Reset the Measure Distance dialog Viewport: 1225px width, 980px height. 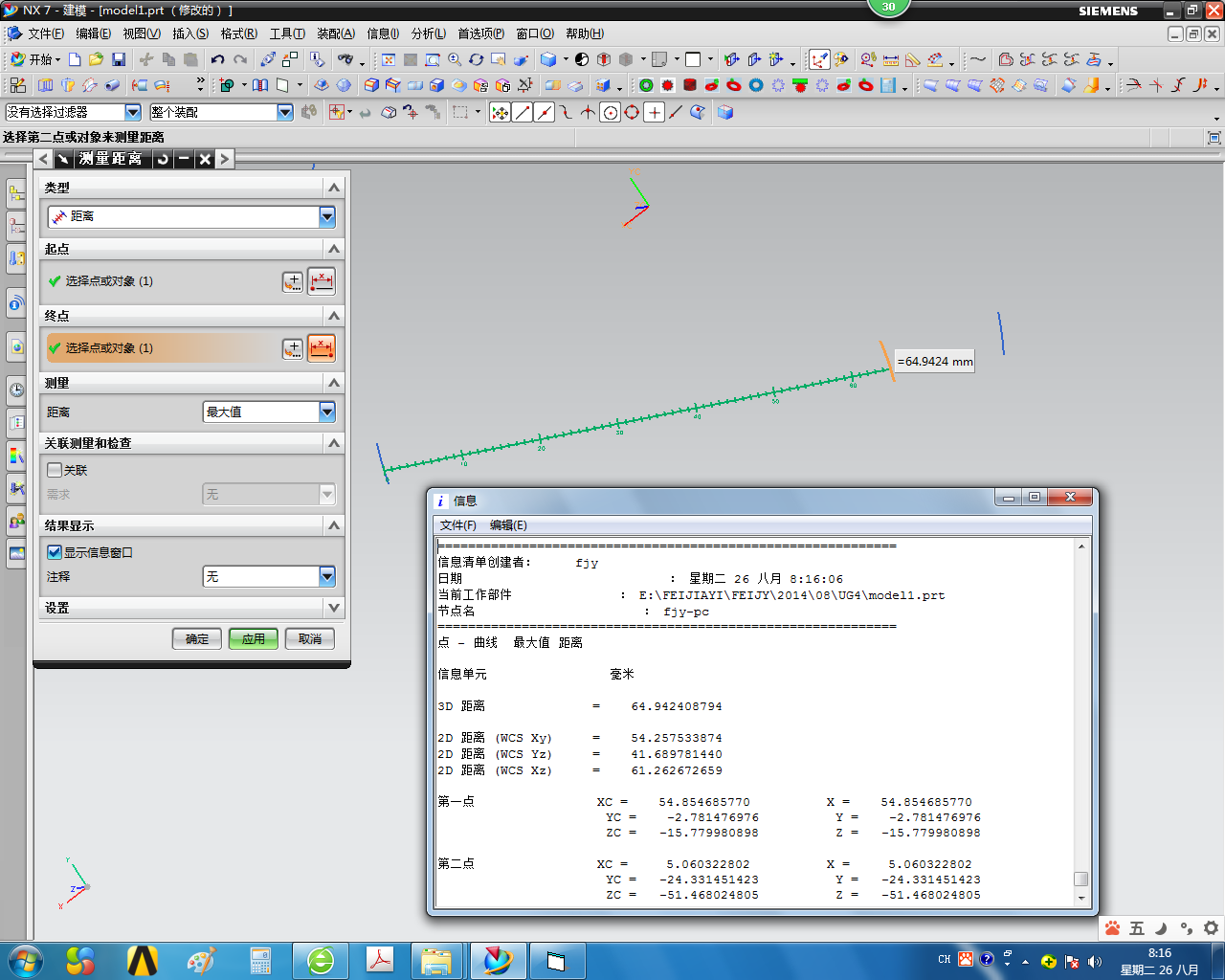pyautogui.click(x=163, y=159)
